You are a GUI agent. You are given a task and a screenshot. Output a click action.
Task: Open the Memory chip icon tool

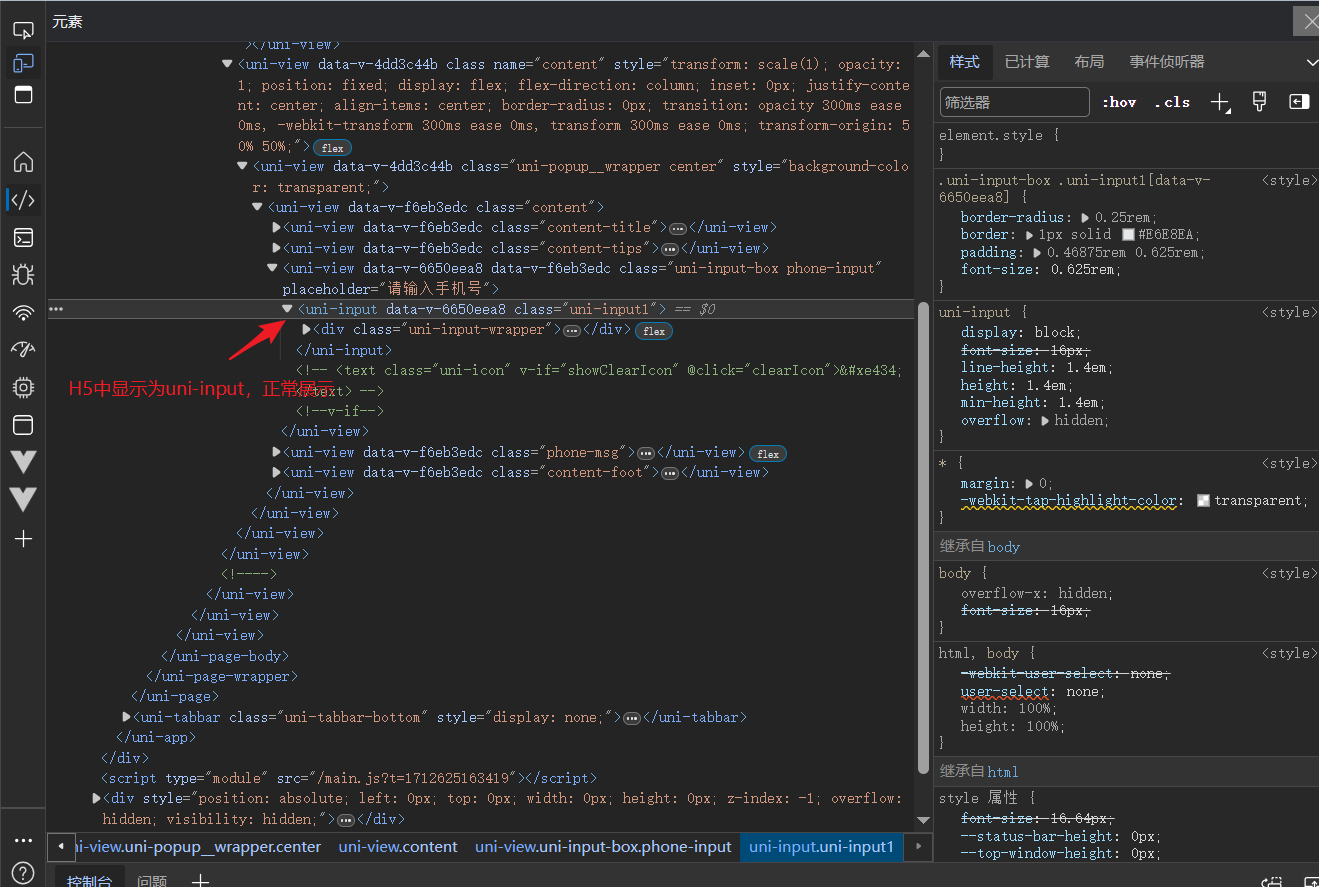pyautogui.click(x=23, y=387)
